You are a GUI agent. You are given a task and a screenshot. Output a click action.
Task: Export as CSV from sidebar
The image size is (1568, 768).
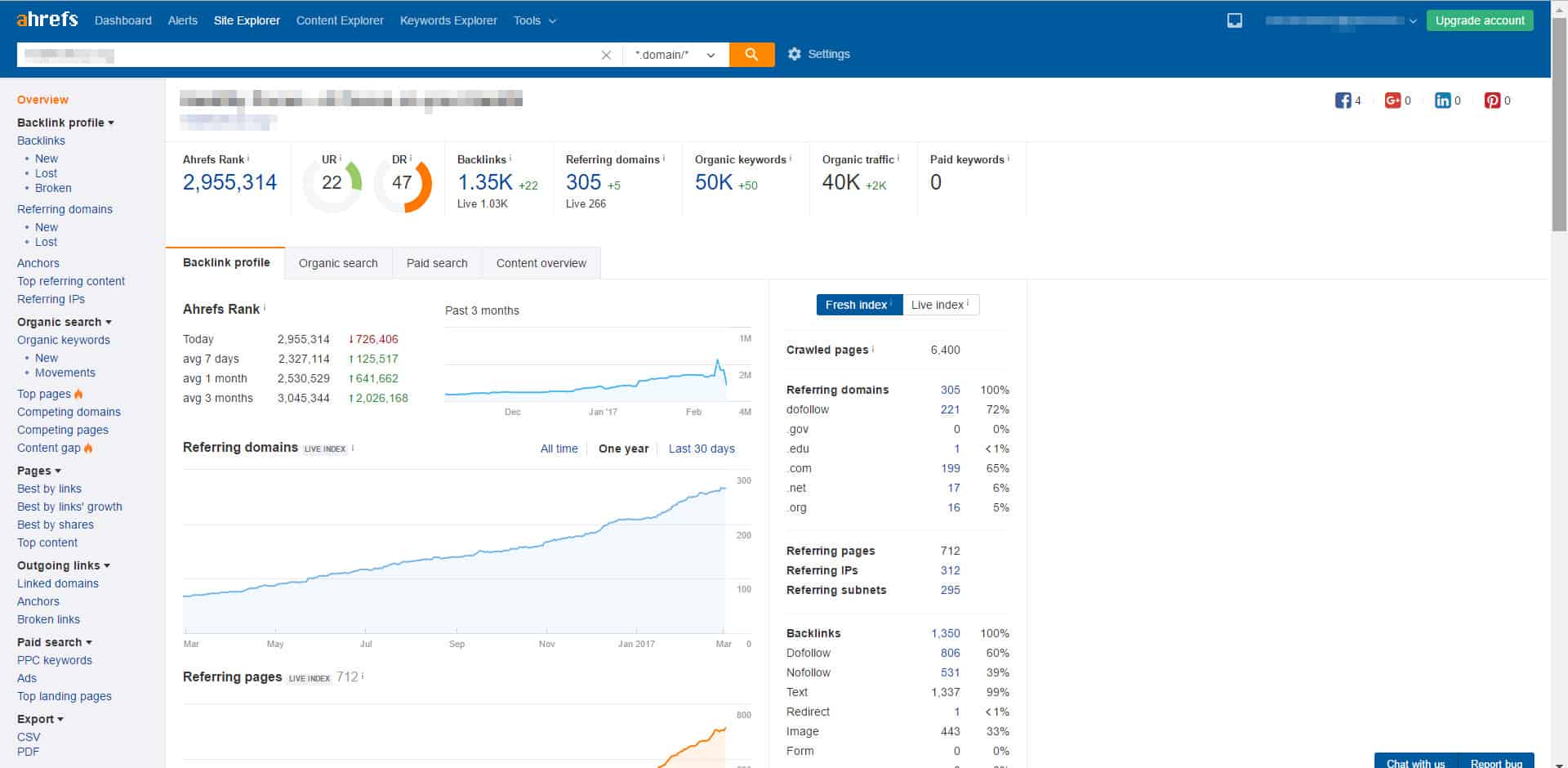click(29, 737)
